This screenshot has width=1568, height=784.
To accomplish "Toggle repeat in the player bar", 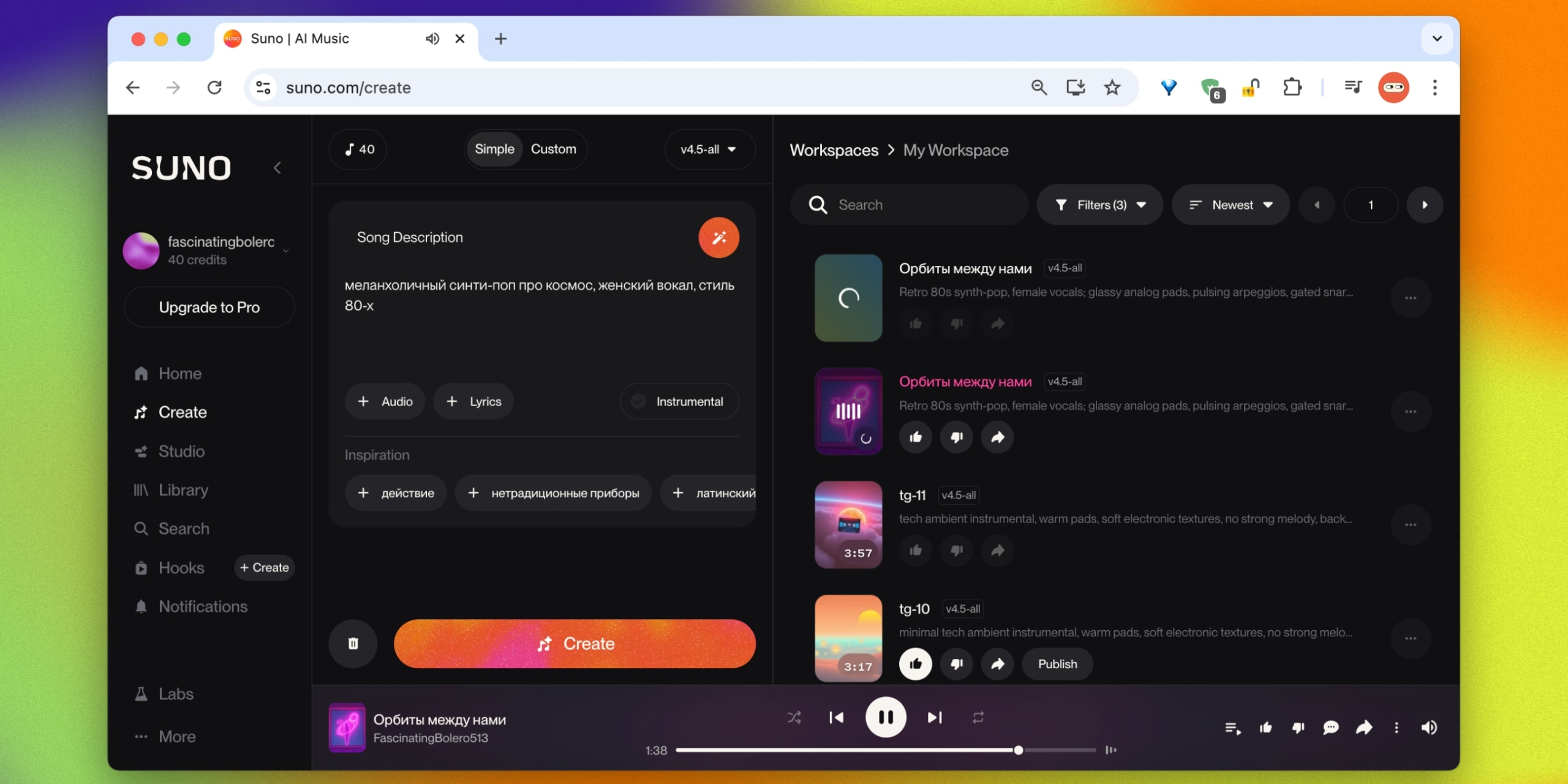I will tap(978, 717).
